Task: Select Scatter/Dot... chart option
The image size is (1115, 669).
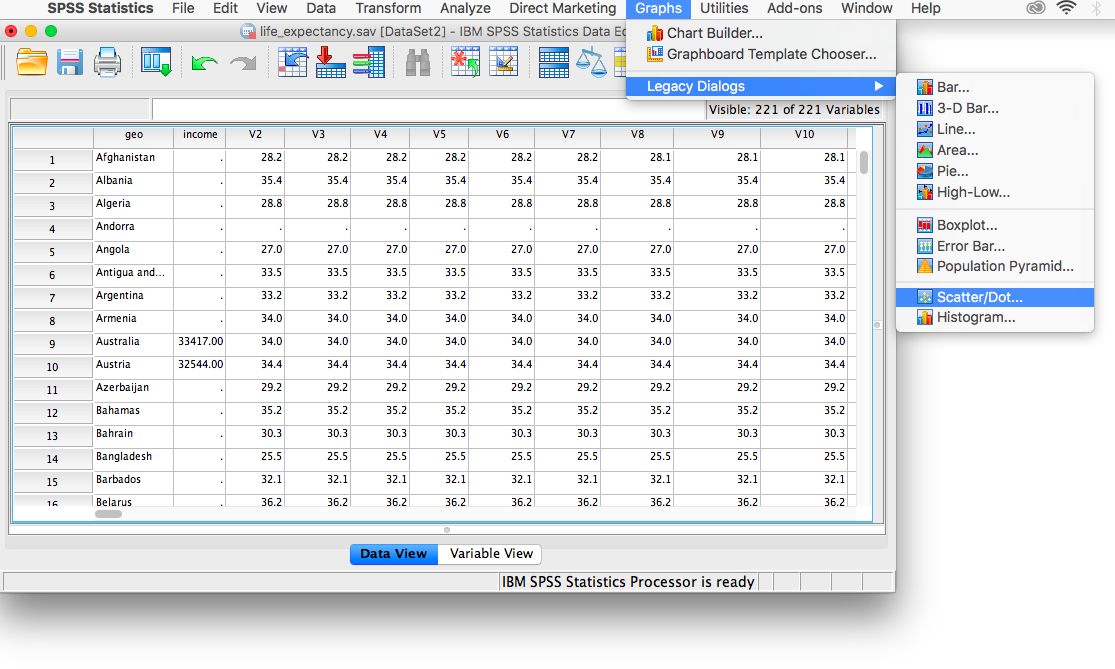Action: pos(995,297)
